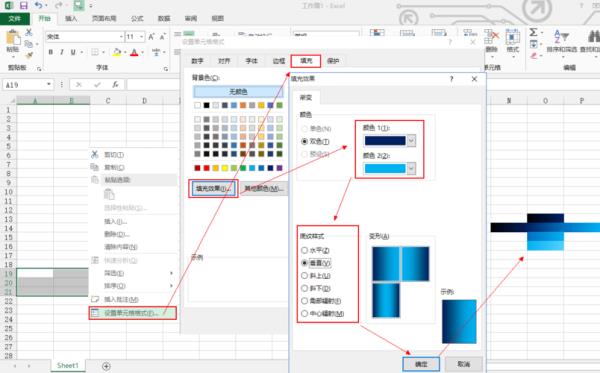Click the 填充效果 button
This screenshot has width=600, height=373.
(213, 188)
